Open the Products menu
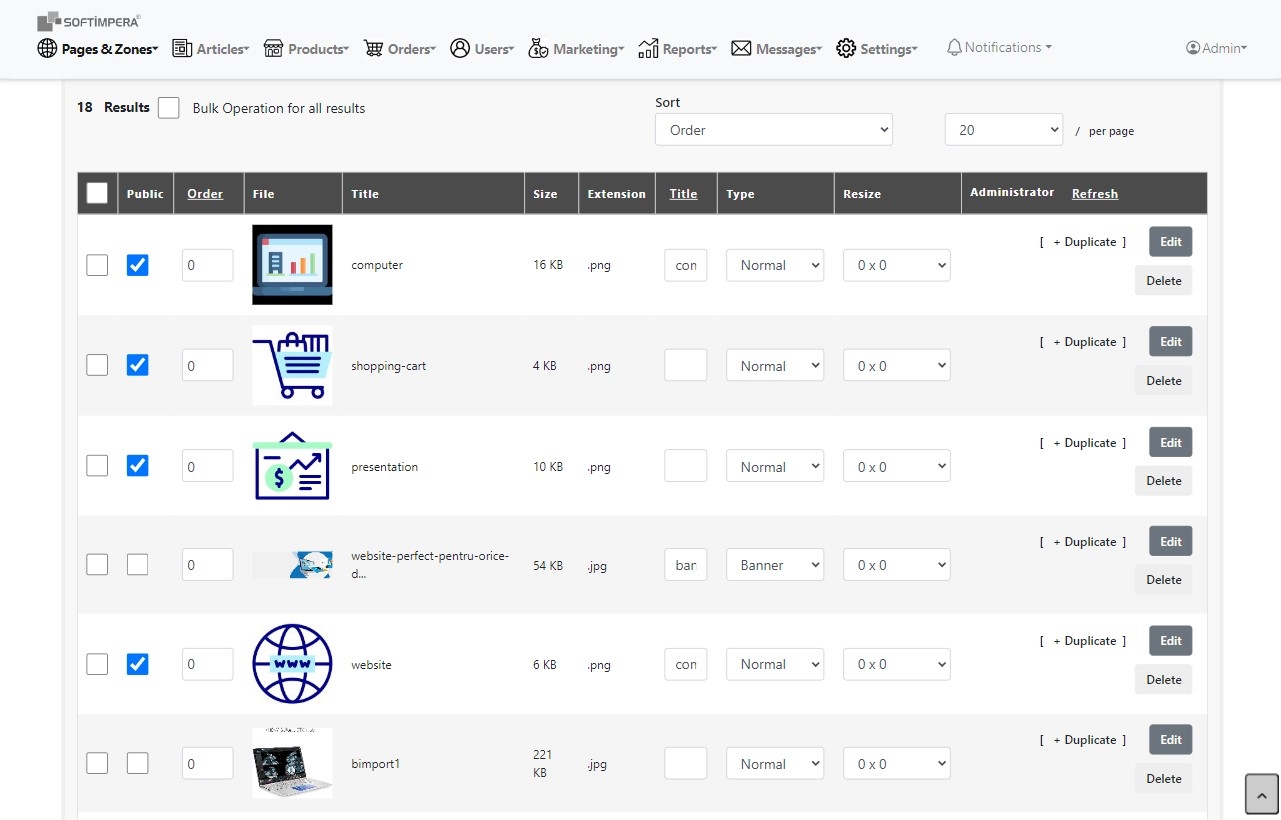 pos(306,48)
